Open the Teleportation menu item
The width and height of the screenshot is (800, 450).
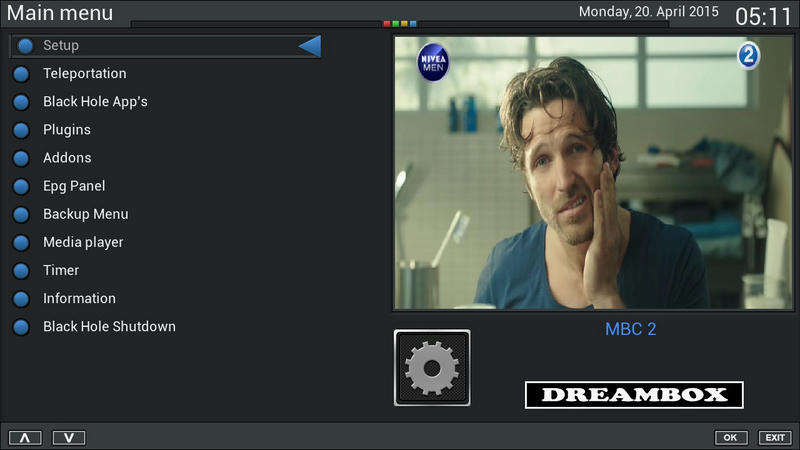click(85, 73)
